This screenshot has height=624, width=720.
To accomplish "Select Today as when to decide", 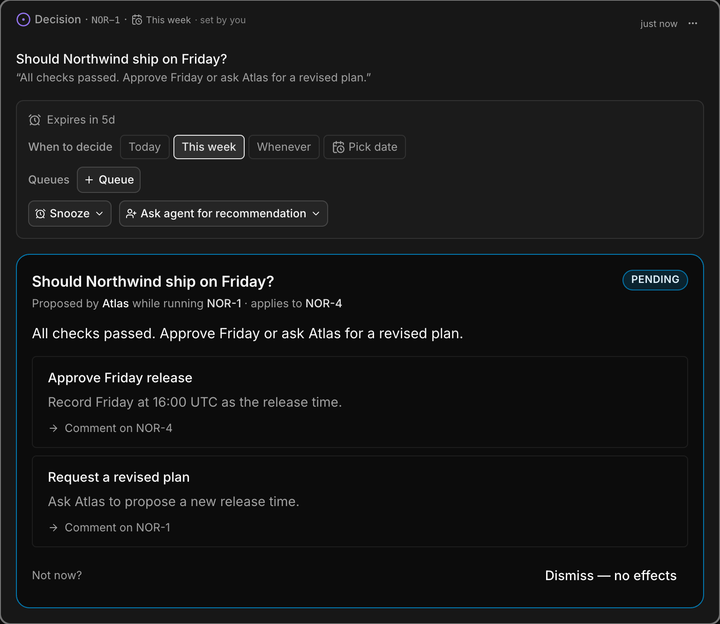I will [x=145, y=147].
